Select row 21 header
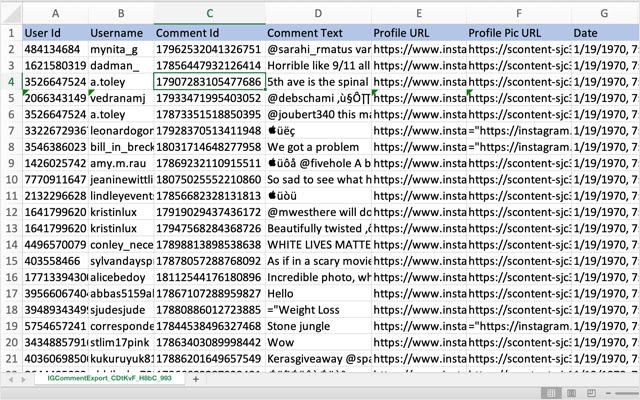The image size is (640, 400). [11, 359]
